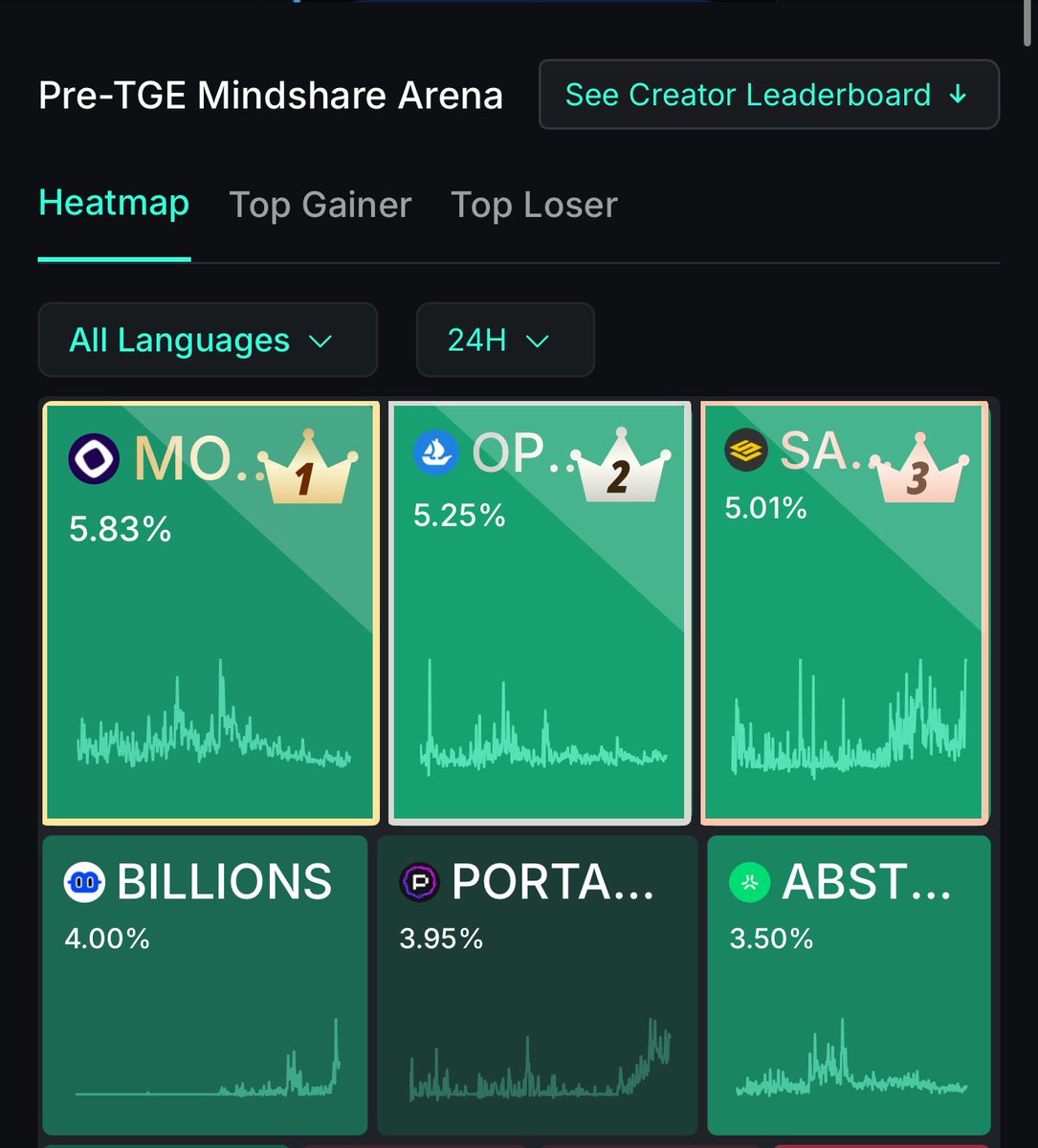Click the sparkline chart in the SA tile
The width and height of the screenshot is (1038, 1148).
click(850, 717)
